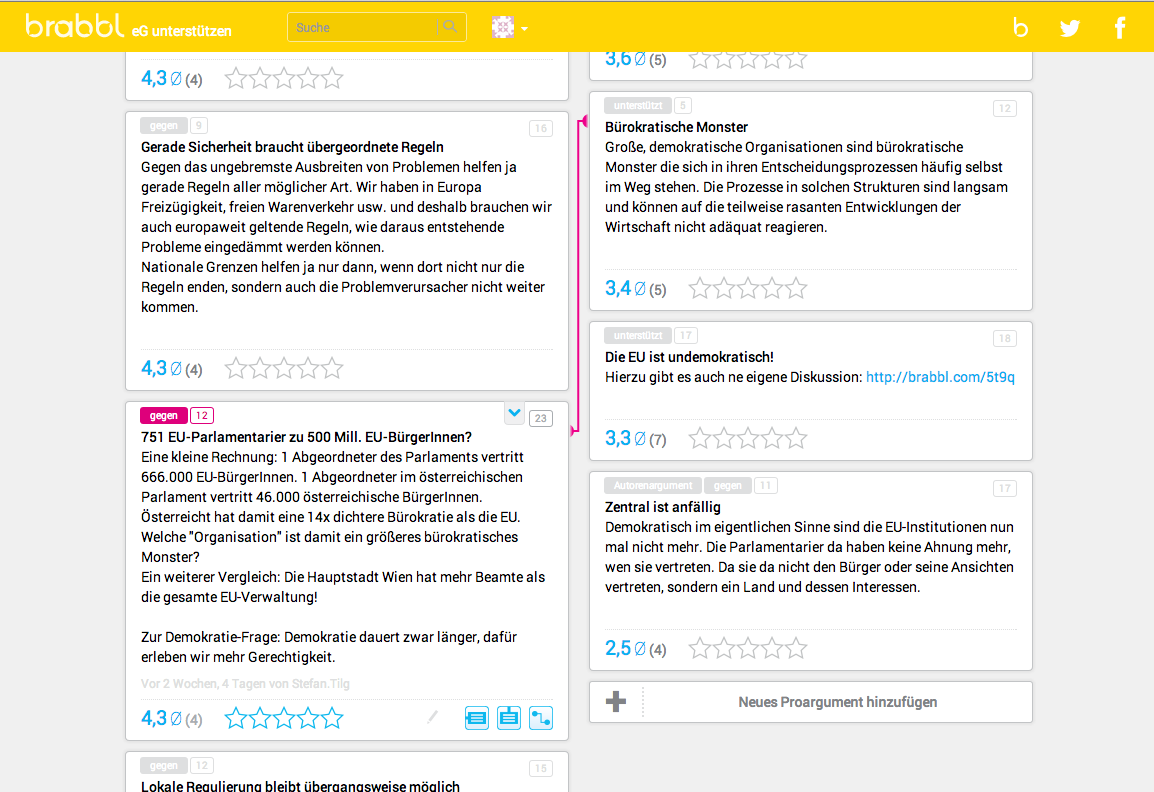1154x792 pixels.
Task: Click the 'gegen' tag on 'Gerade Sicherheit' card
Action: (163, 126)
